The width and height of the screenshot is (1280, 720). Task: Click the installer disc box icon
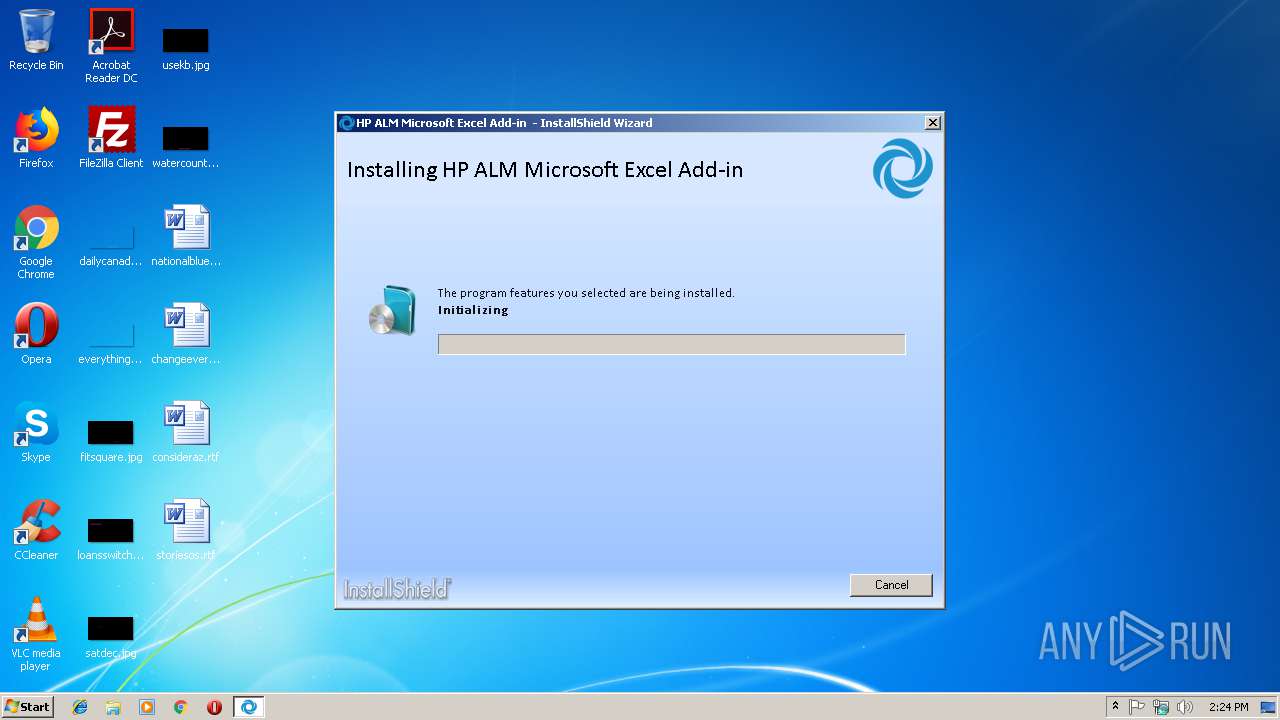[x=392, y=310]
